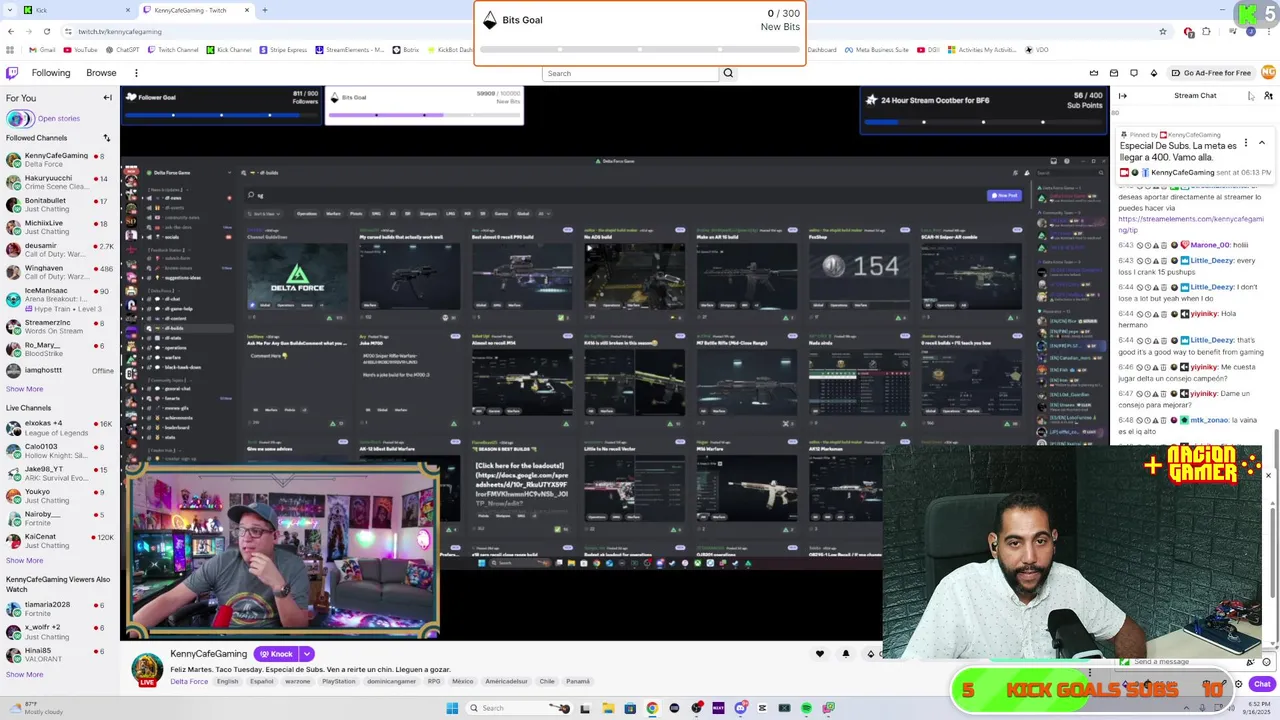This screenshot has width=1280, height=720.
Task: Open deusamir channel in sidebar
Action: (x=60, y=250)
